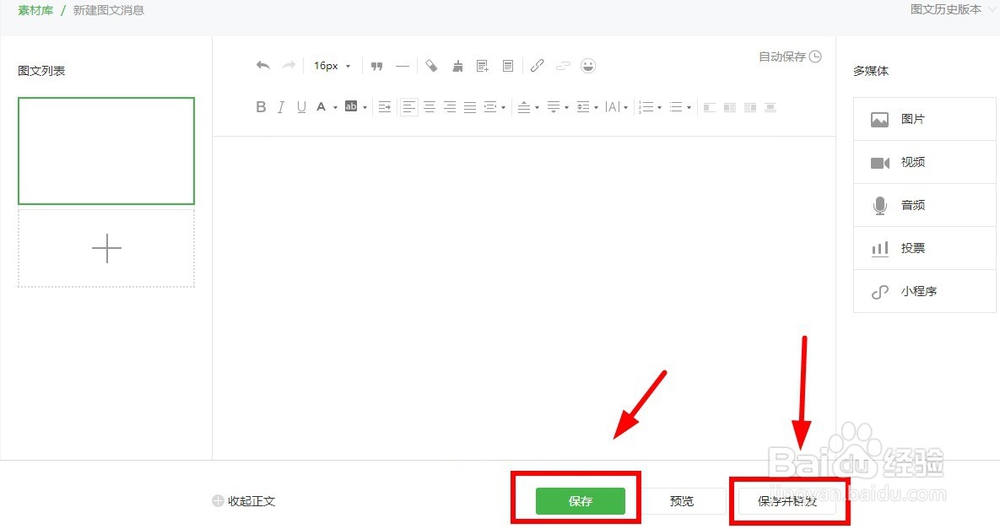The height and width of the screenshot is (529, 1000).
Task: Click the 预览 button
Action: (x=682, y=501)
